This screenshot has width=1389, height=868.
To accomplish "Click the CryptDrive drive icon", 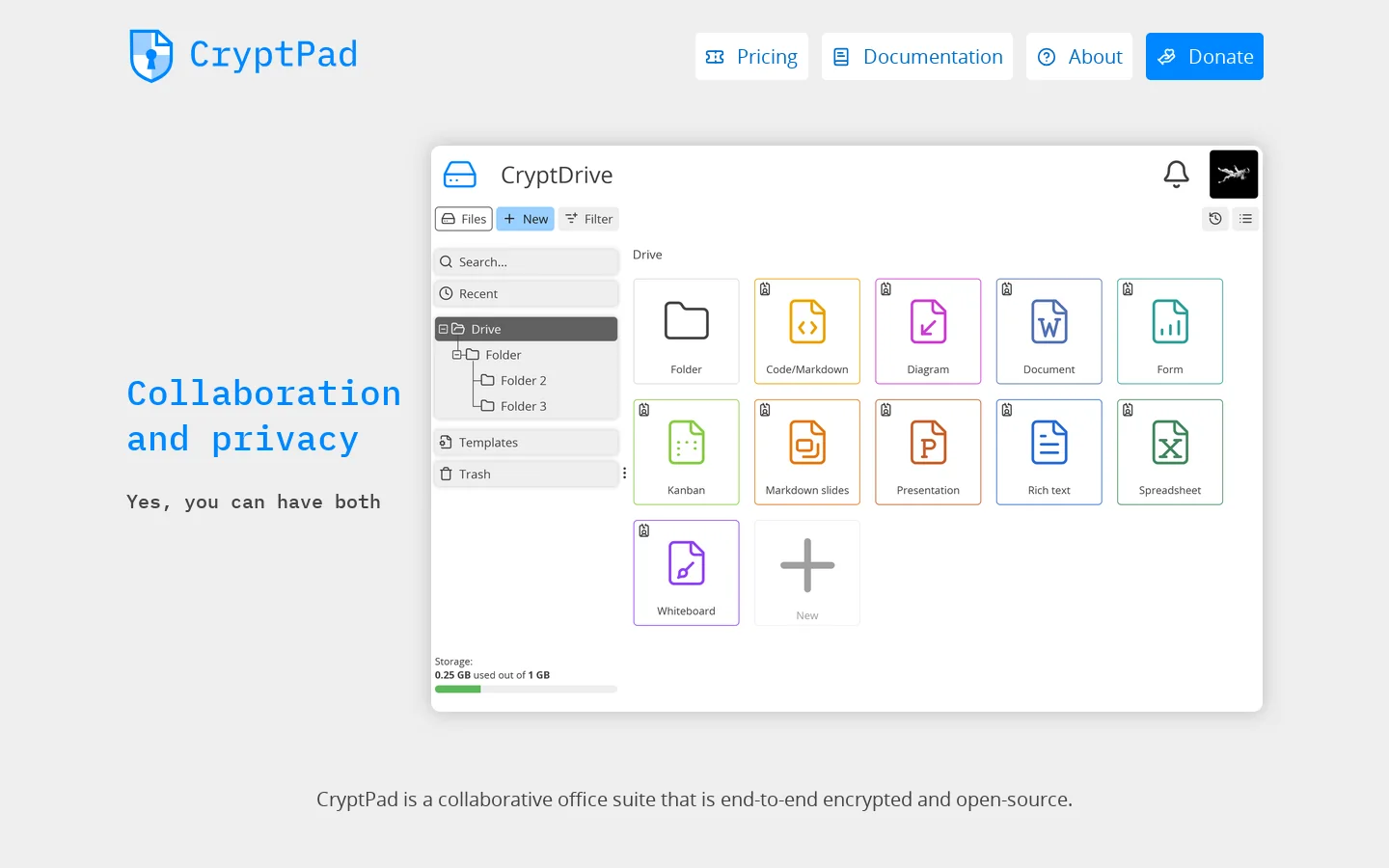I will (460, 175).
